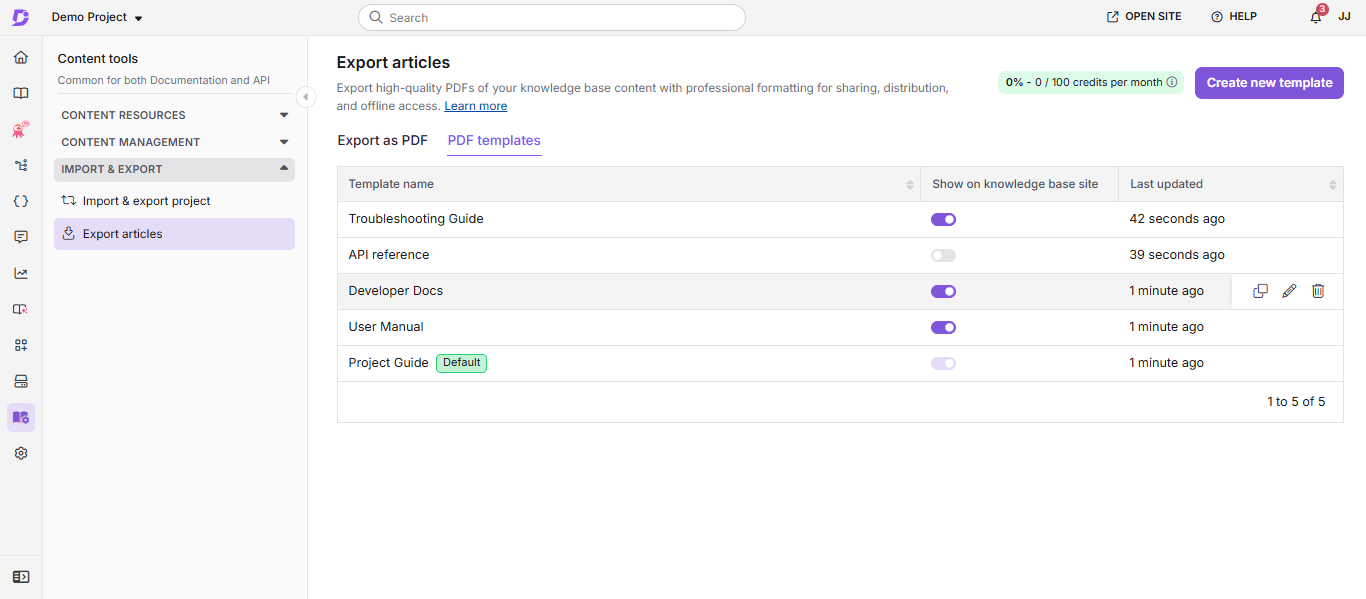Click the API reference template name
This screenshot has height=599, width=1366.
pos(389,255)
